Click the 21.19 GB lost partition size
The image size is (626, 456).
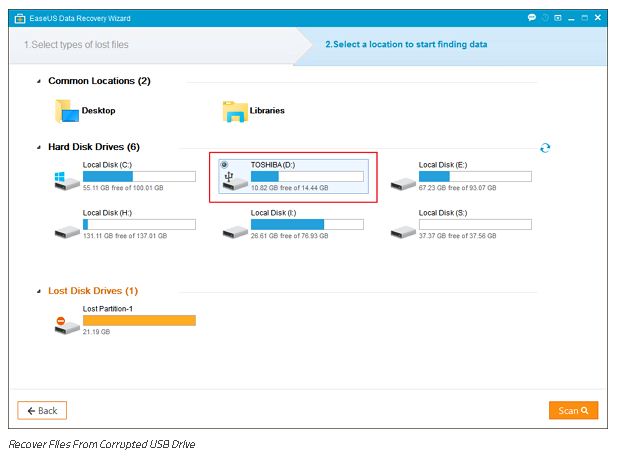coord(96,332)
